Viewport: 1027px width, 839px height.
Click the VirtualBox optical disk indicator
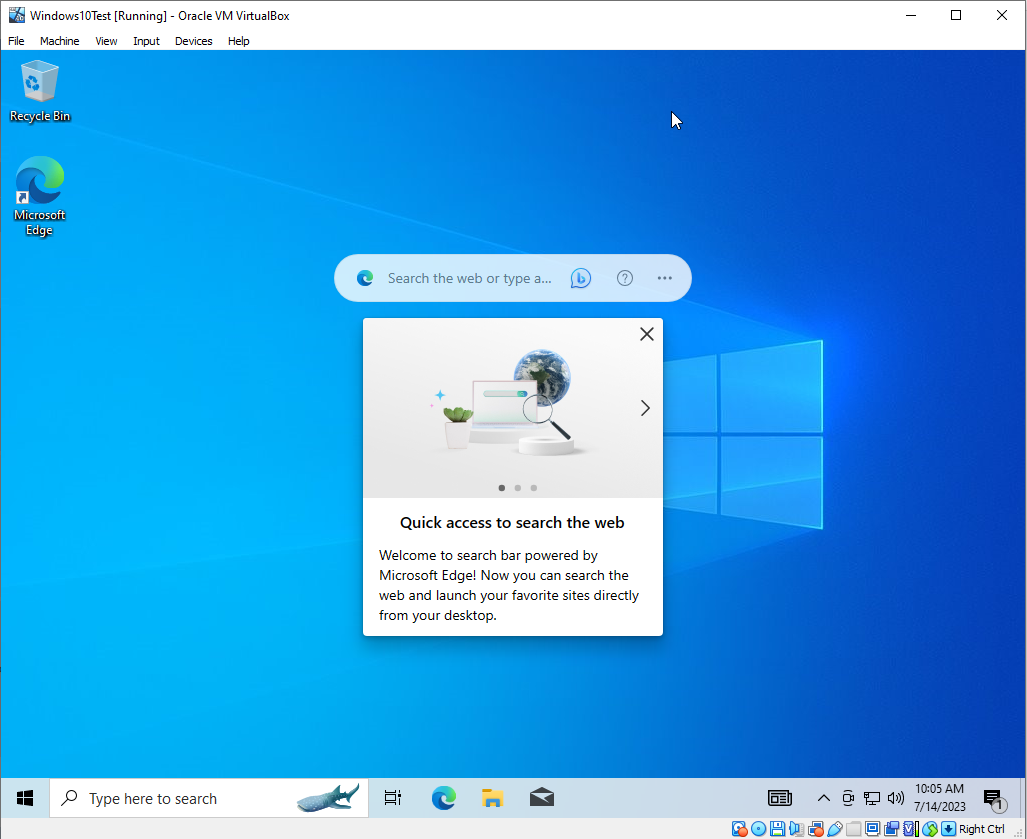click(758, 829)
